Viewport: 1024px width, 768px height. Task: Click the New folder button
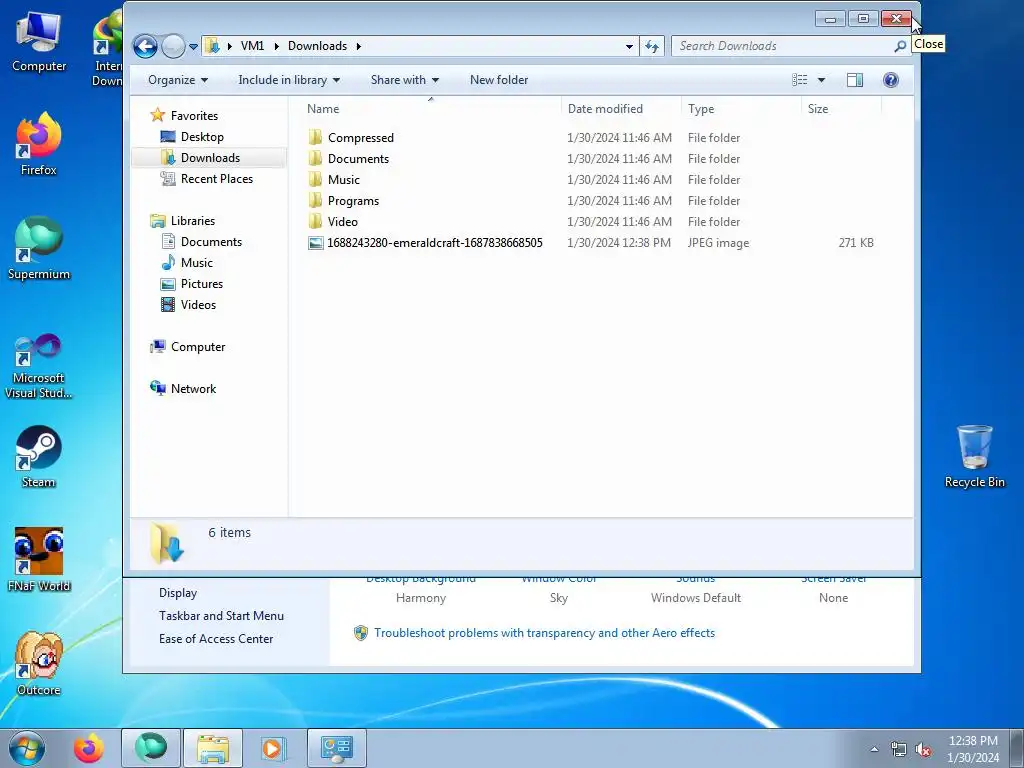499,80
